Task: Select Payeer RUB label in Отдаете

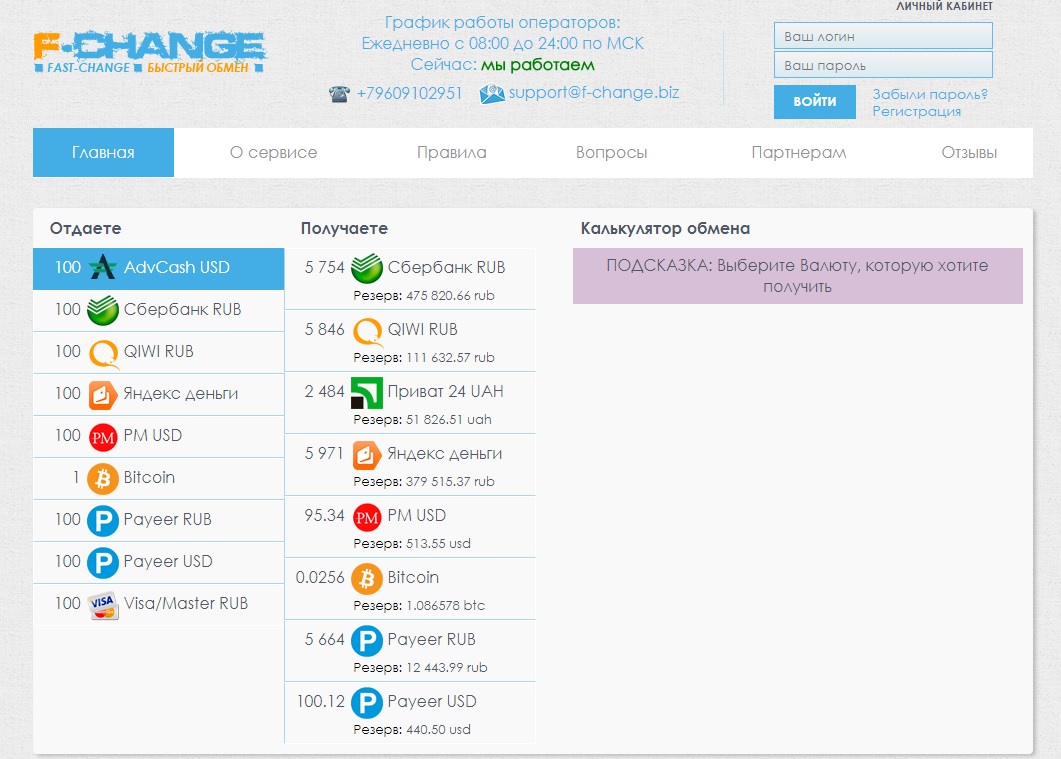Action: (167, 520)
